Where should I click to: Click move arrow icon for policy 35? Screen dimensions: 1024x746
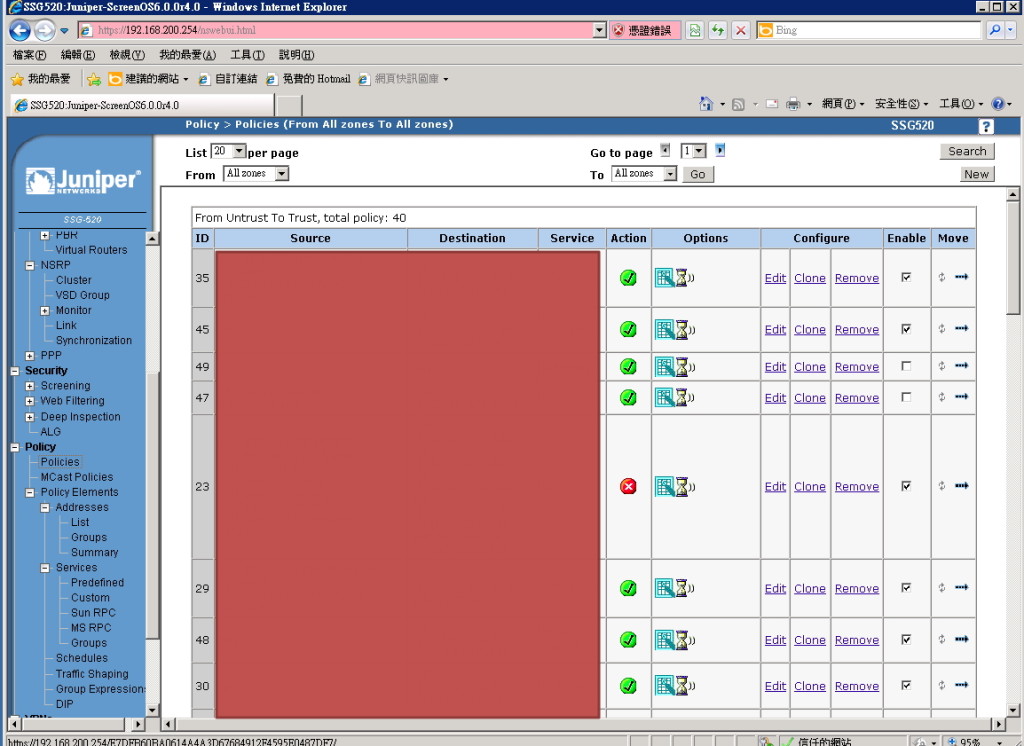[962, 277]
